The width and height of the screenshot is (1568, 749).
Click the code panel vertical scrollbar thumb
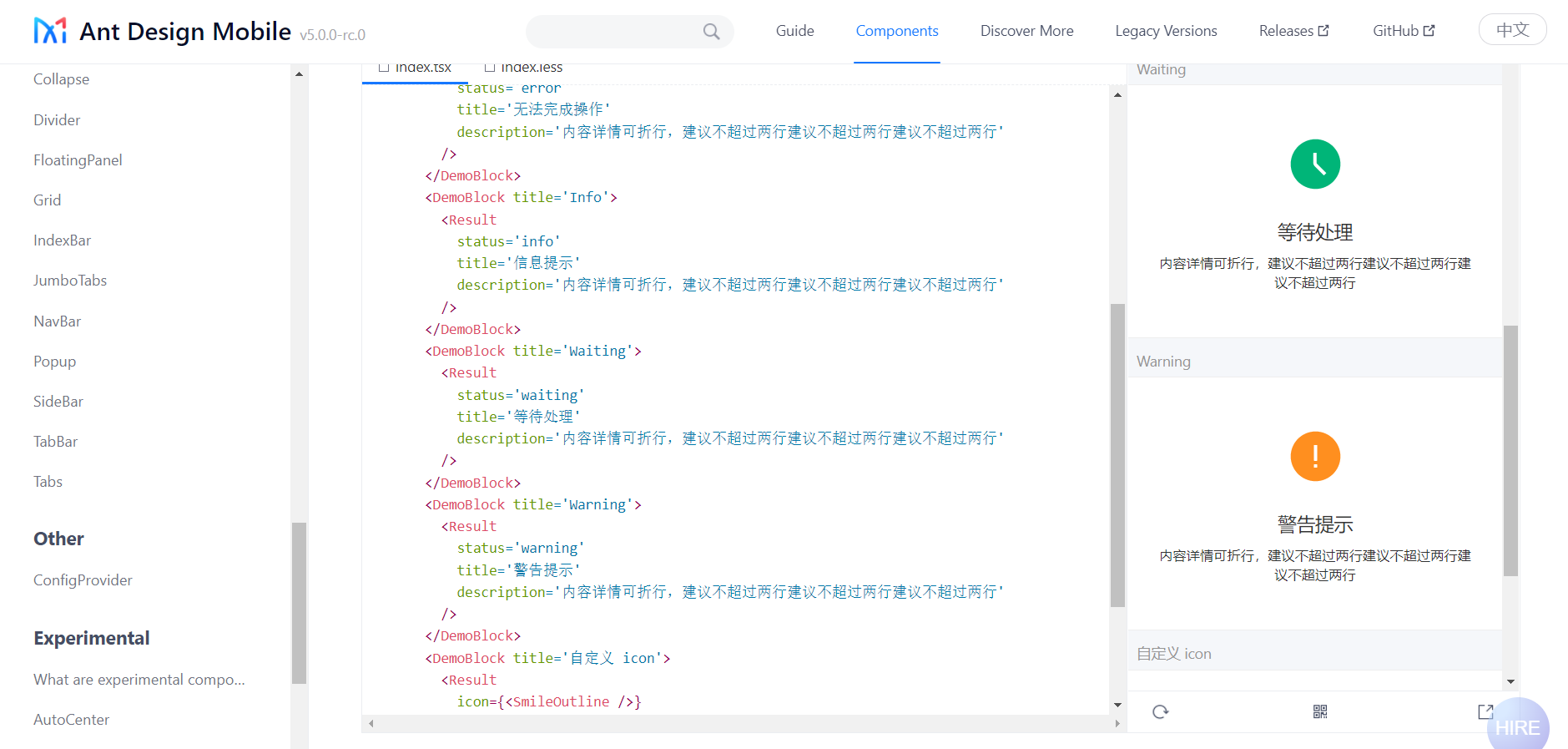(x=1117, y=455)
